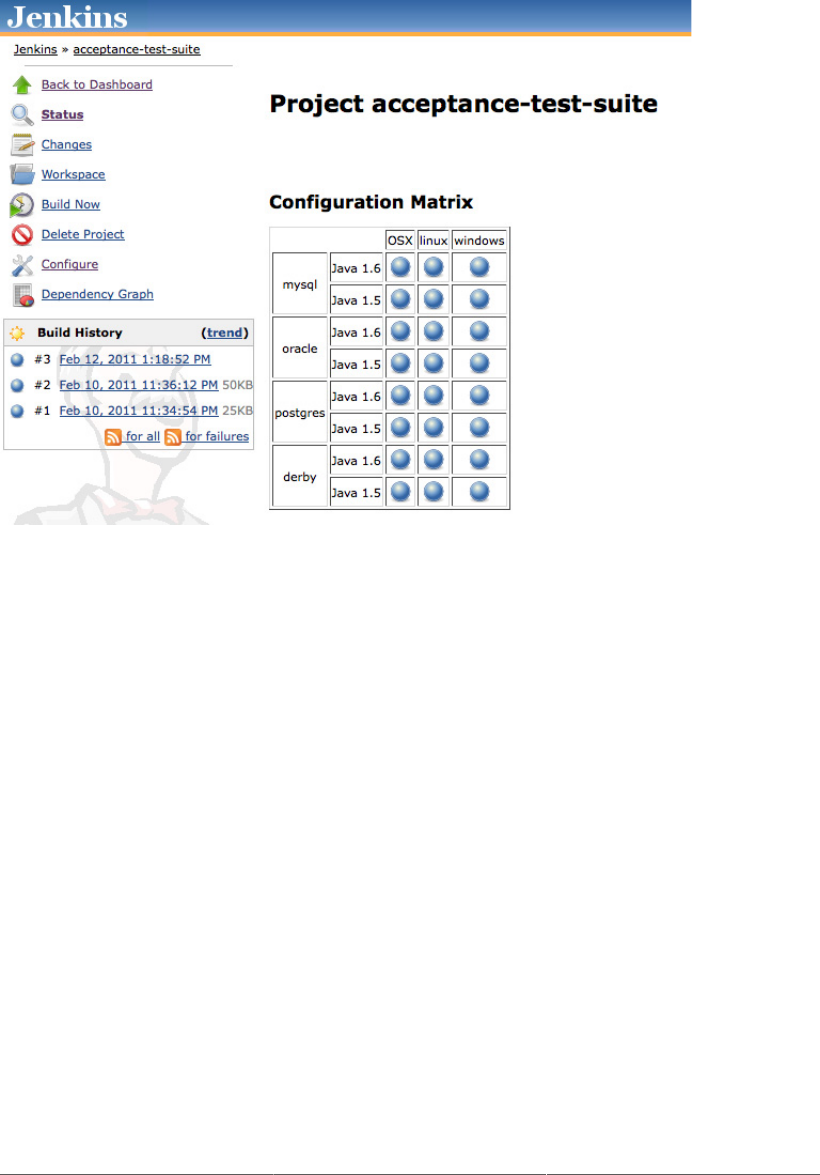Screen dimensions: 820x1175
Task: Open postgres Java 1.5 linux build ball
Action: tap(433, 427)
